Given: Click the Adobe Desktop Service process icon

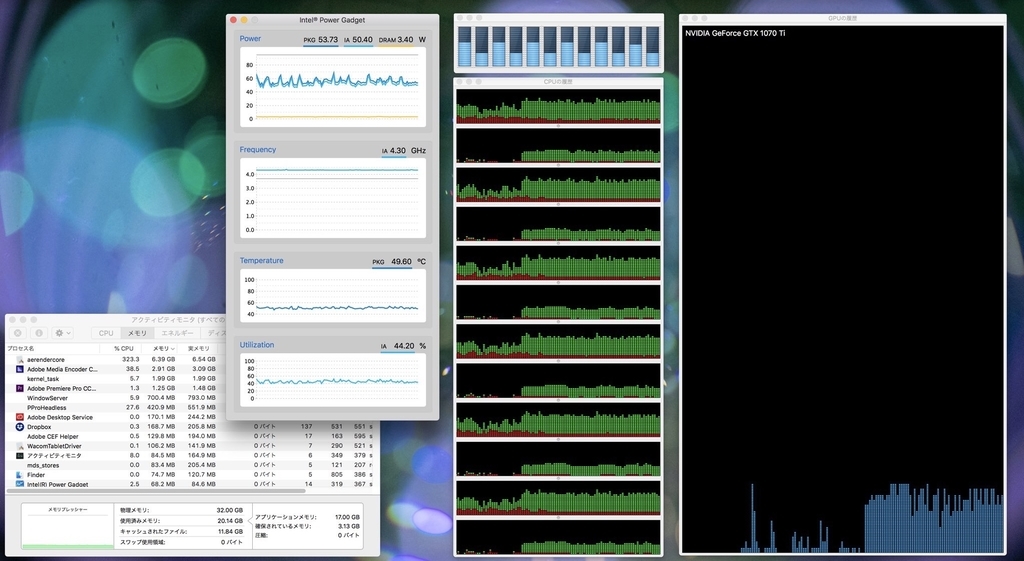Looking at the screenshot, I should (20, 417).
